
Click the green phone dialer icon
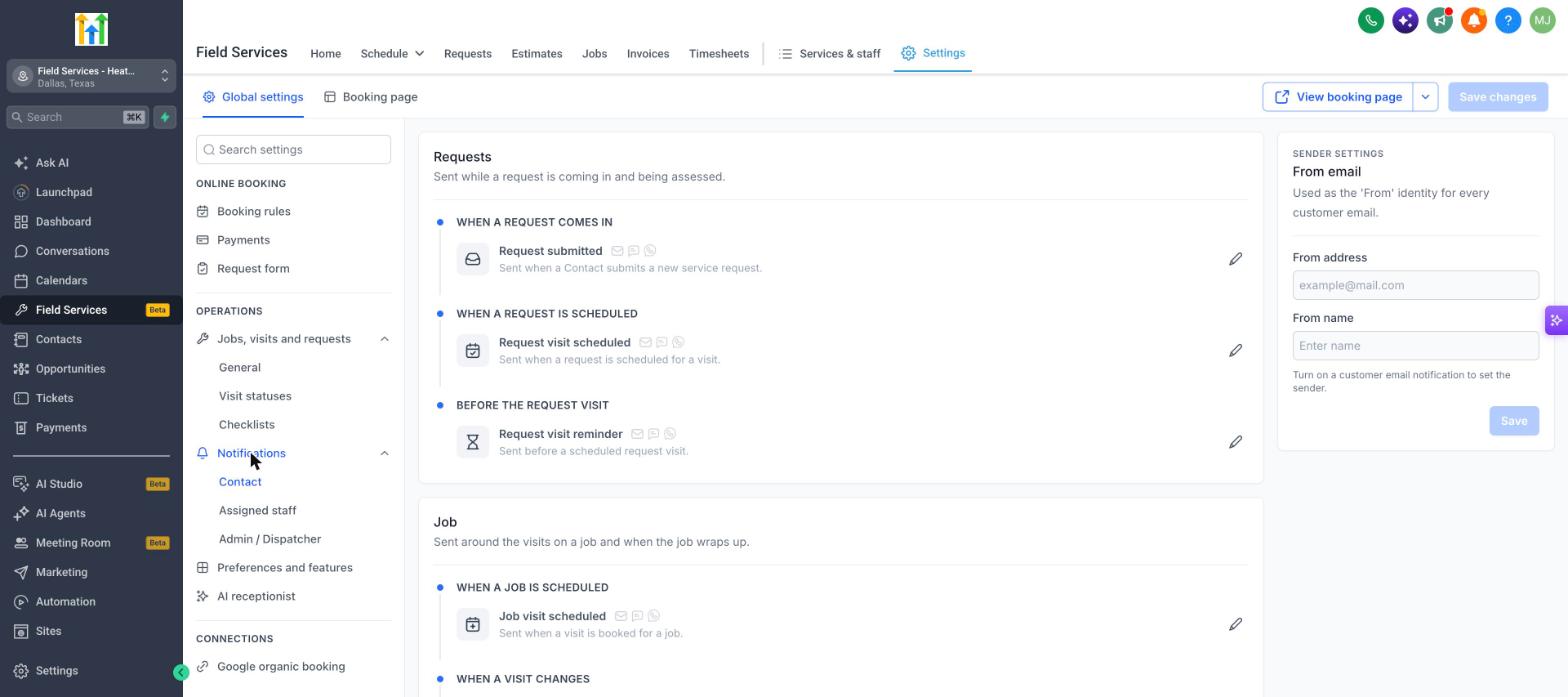(1371, 20)
